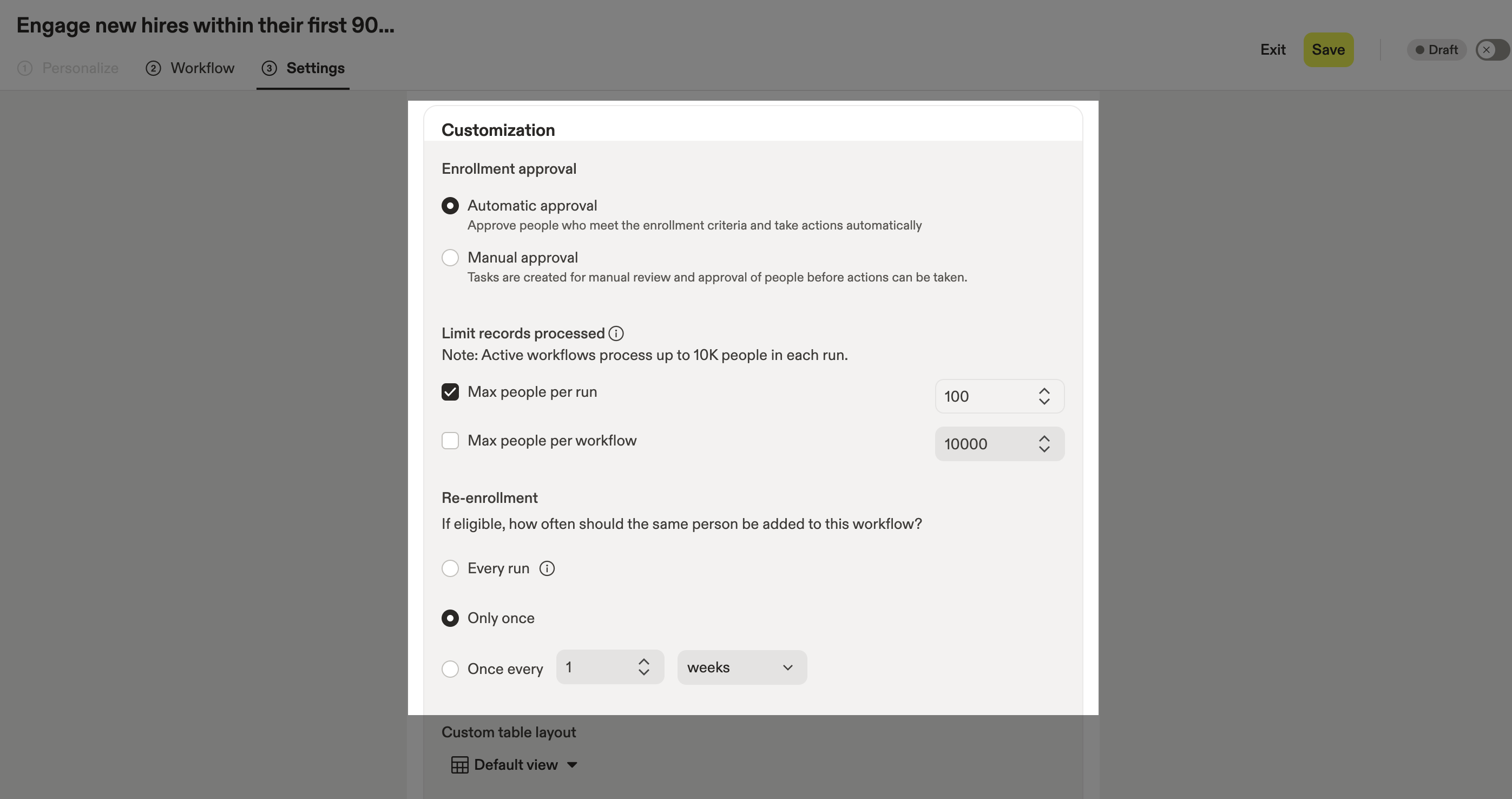The image size is (1512, 799).
Task: Click the 100 value input field
Action: (986, 396)
